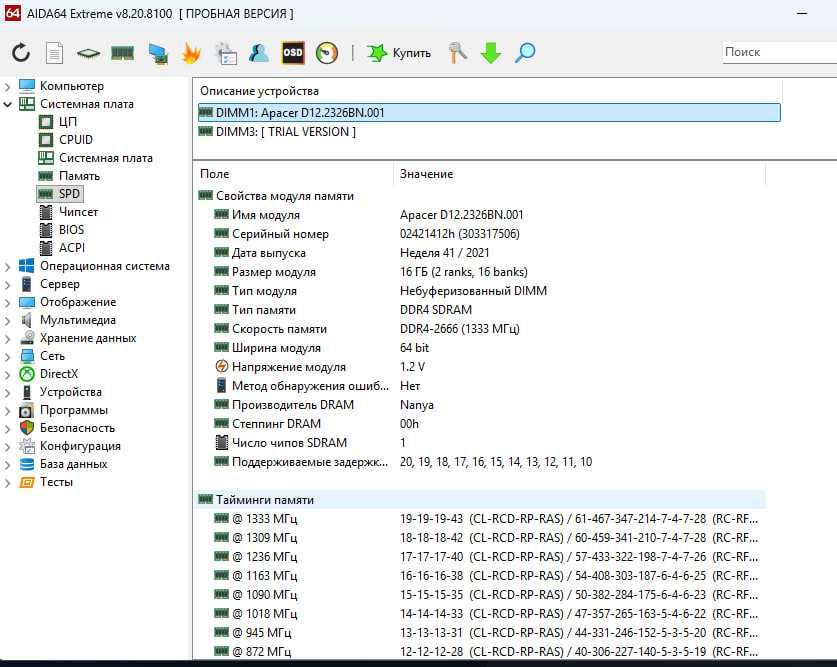
Task: Select the Системная плата child item
Action: click(106, 158)
